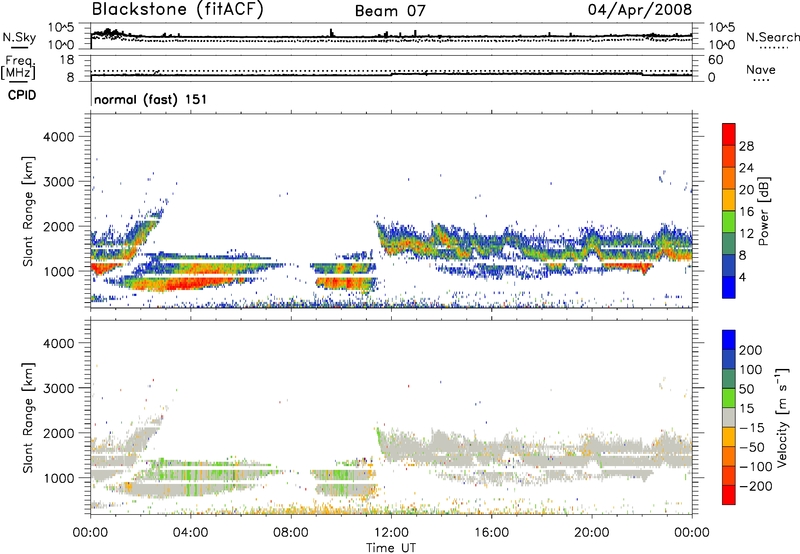Screen dimensions: 800x554
Task: Select the "N.Sky" legend label
Action: [19, 37]
